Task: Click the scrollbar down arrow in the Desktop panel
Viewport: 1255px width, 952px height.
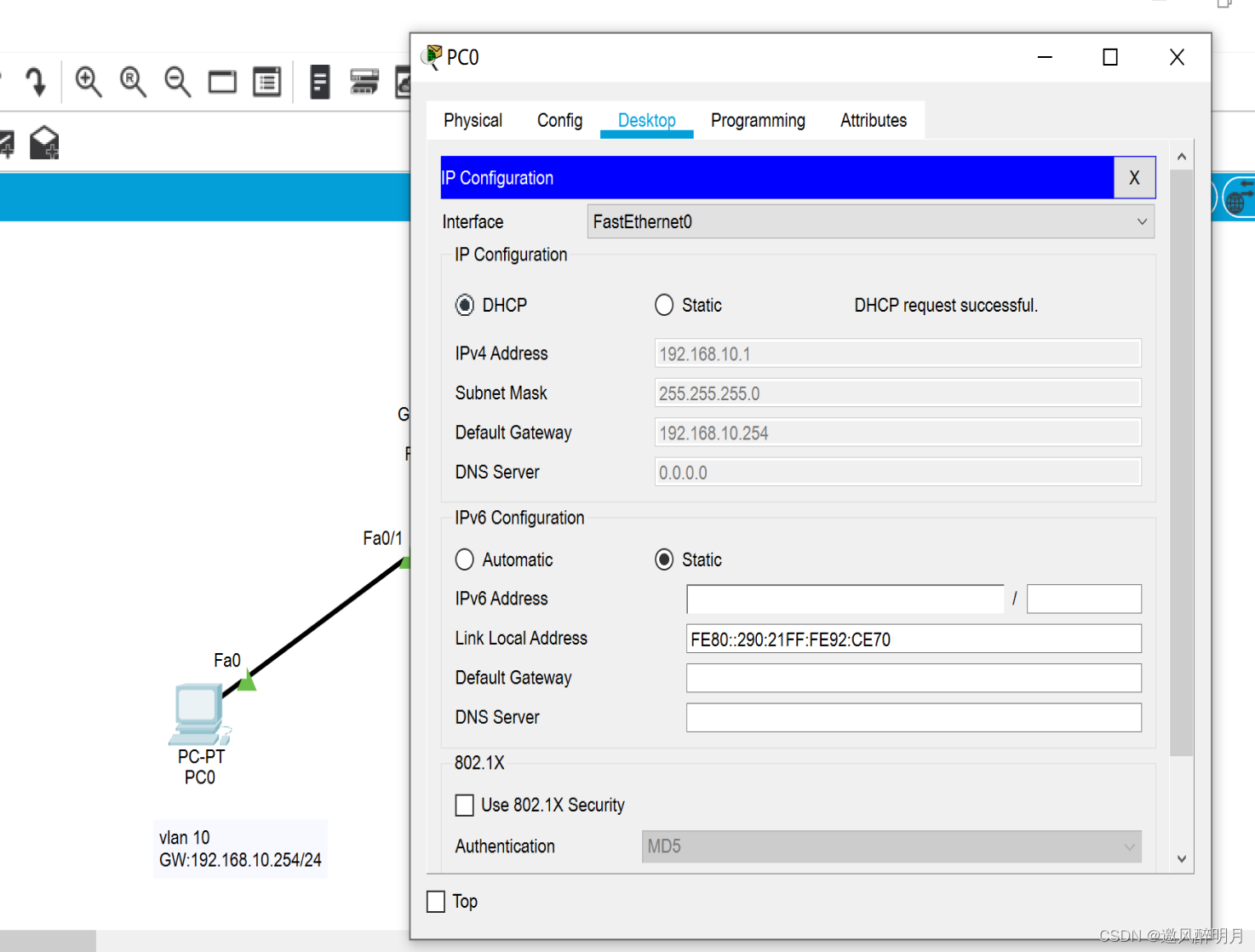Action: [x=1181, y=858]
